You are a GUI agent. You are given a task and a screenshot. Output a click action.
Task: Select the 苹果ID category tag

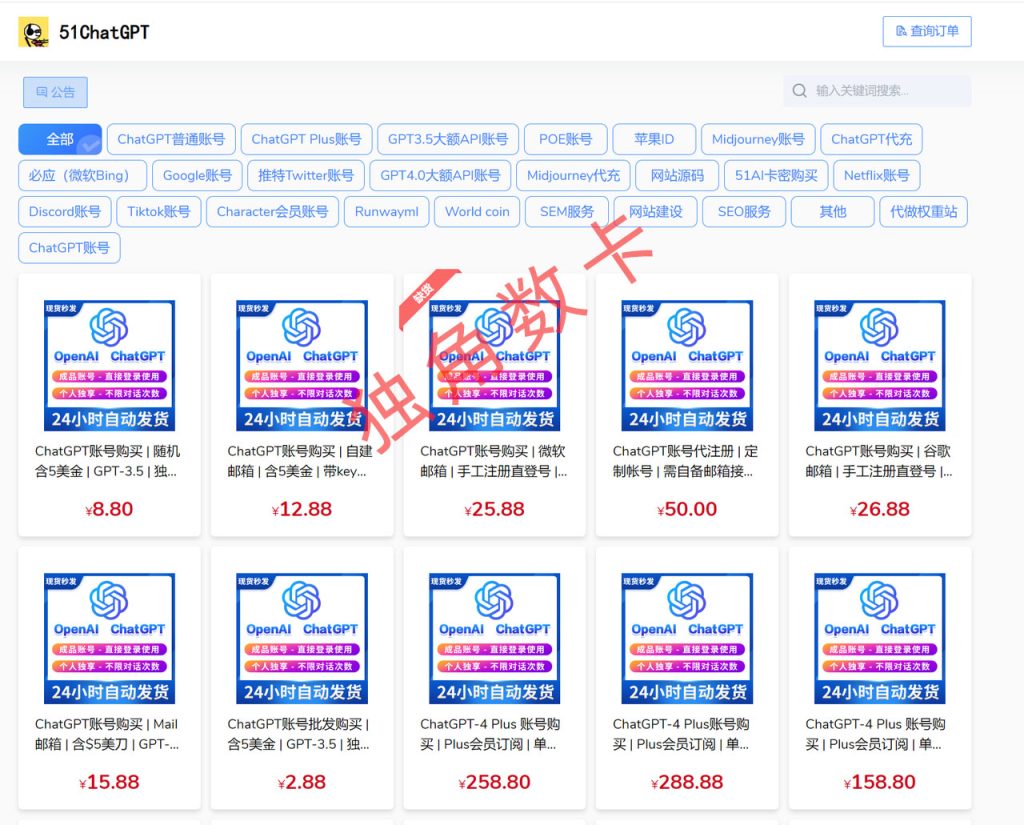pyautogui.click(x=653, y=139)
